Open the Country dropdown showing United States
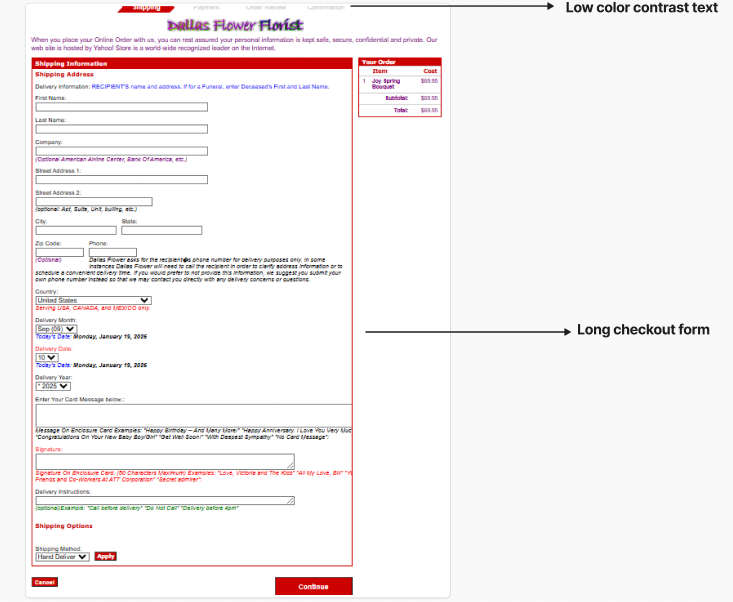 (x=93, y=300)
